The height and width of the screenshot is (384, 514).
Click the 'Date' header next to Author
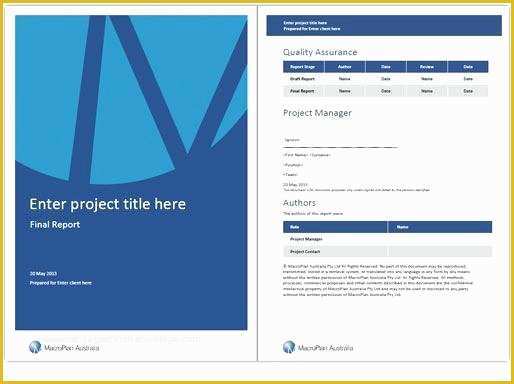click(x=386, y=67)
